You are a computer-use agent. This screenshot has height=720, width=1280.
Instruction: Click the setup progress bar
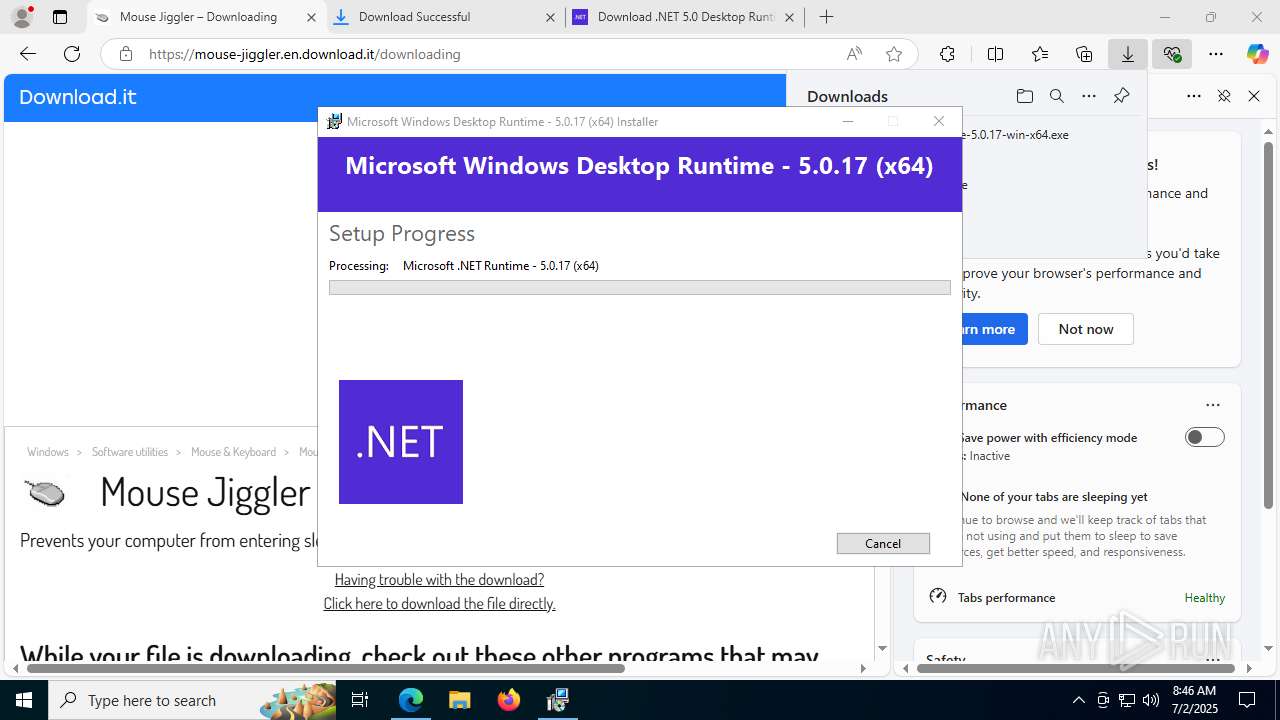(x=639, y=287)
